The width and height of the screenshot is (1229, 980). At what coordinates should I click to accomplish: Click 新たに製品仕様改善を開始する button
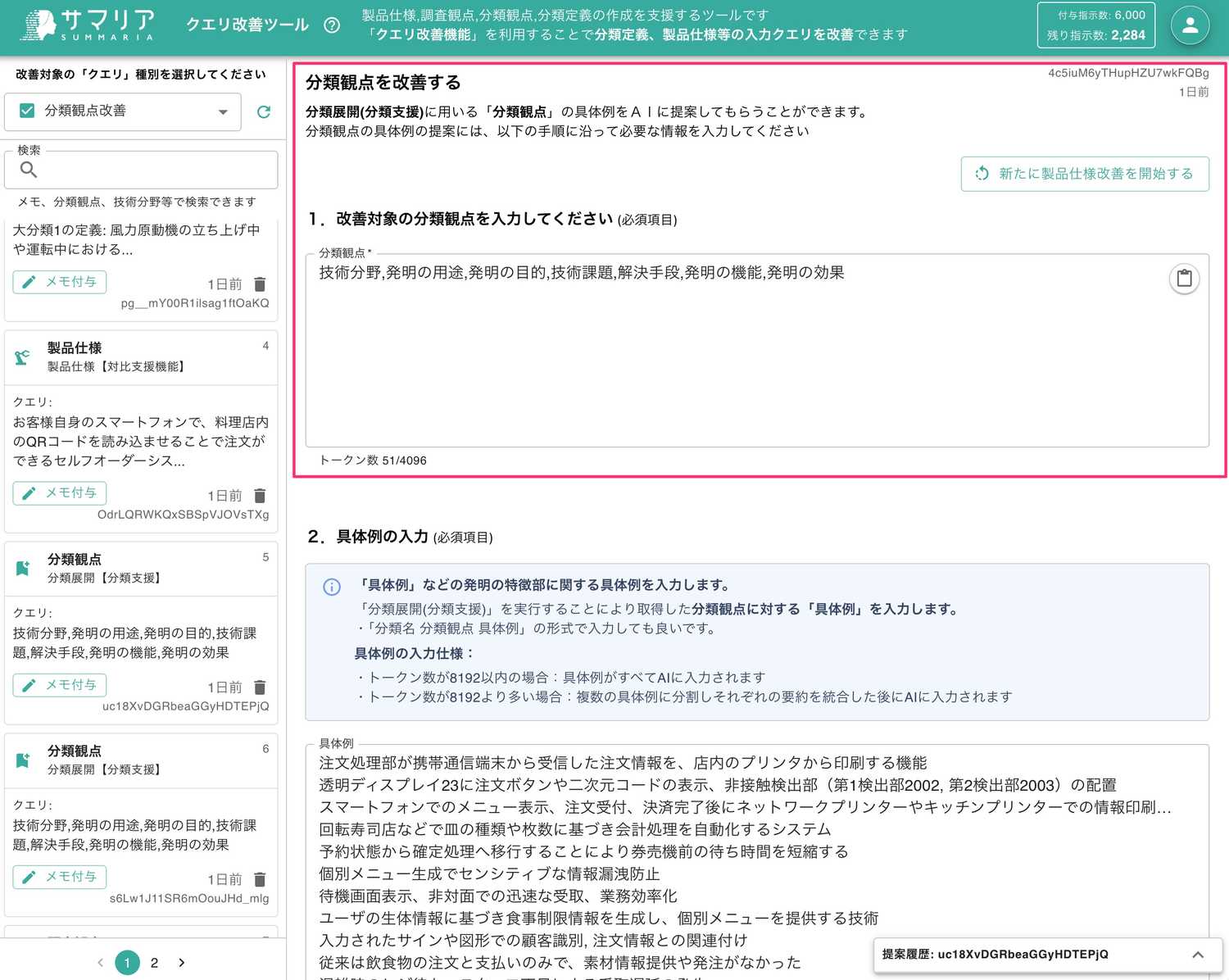pos(1085,174)
